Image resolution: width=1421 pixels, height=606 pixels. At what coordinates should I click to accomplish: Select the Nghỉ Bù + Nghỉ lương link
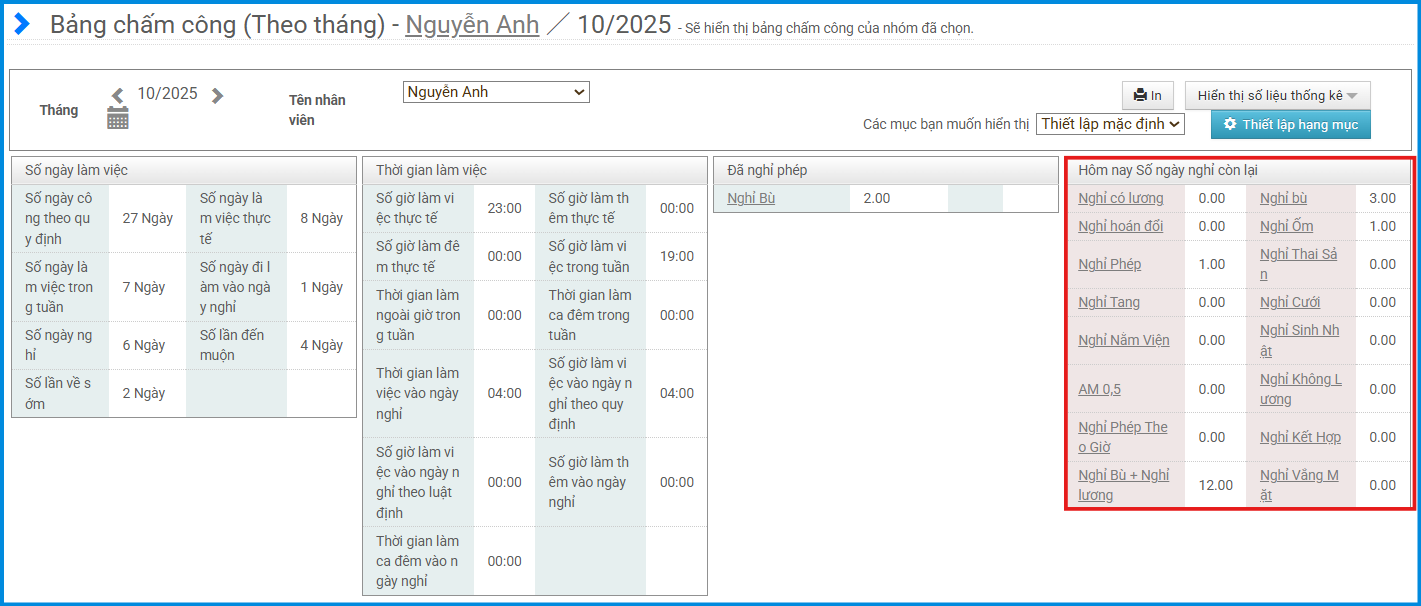coord(1123,485)
